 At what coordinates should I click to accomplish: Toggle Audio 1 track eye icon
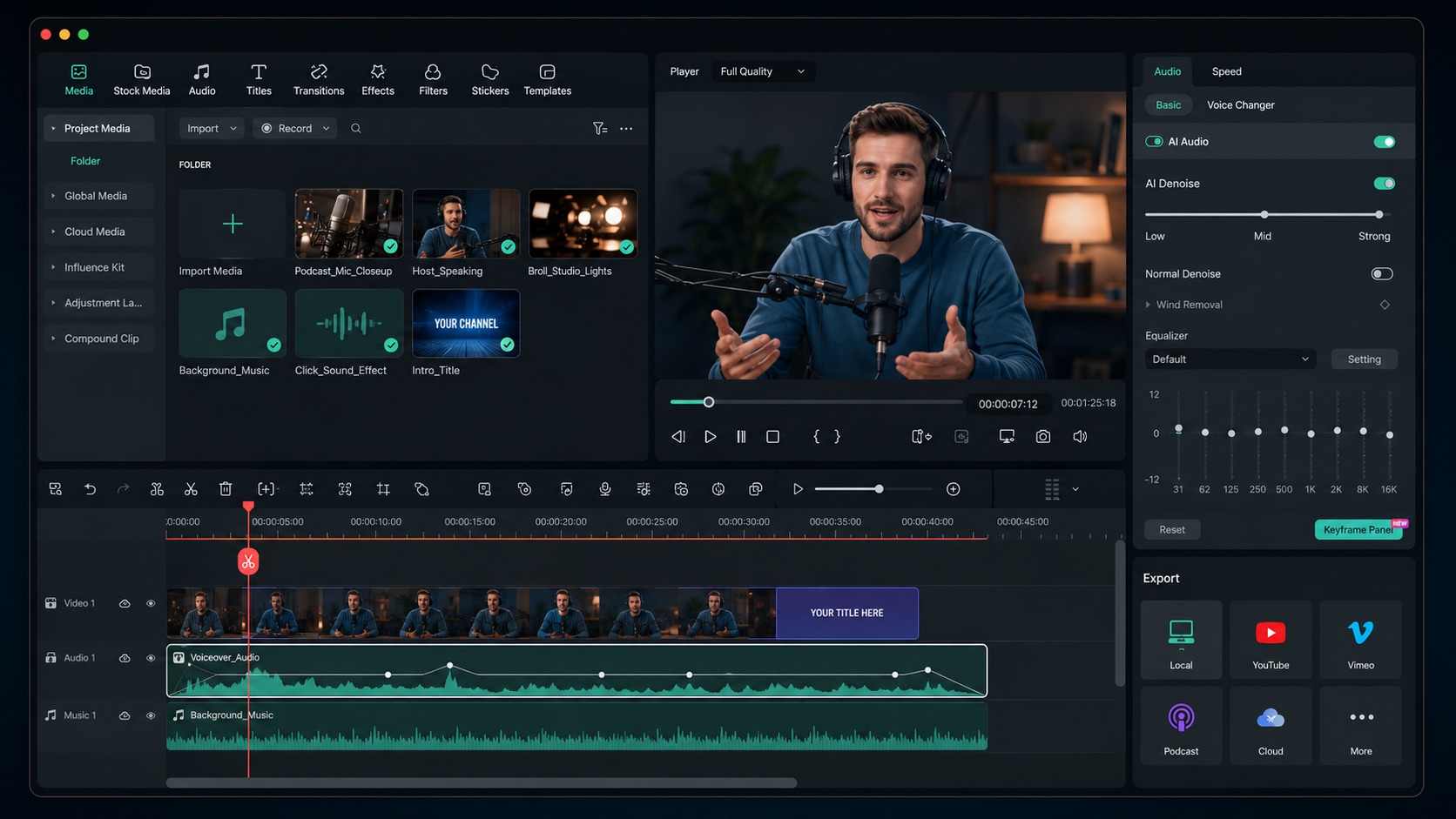tap(151, 658)
